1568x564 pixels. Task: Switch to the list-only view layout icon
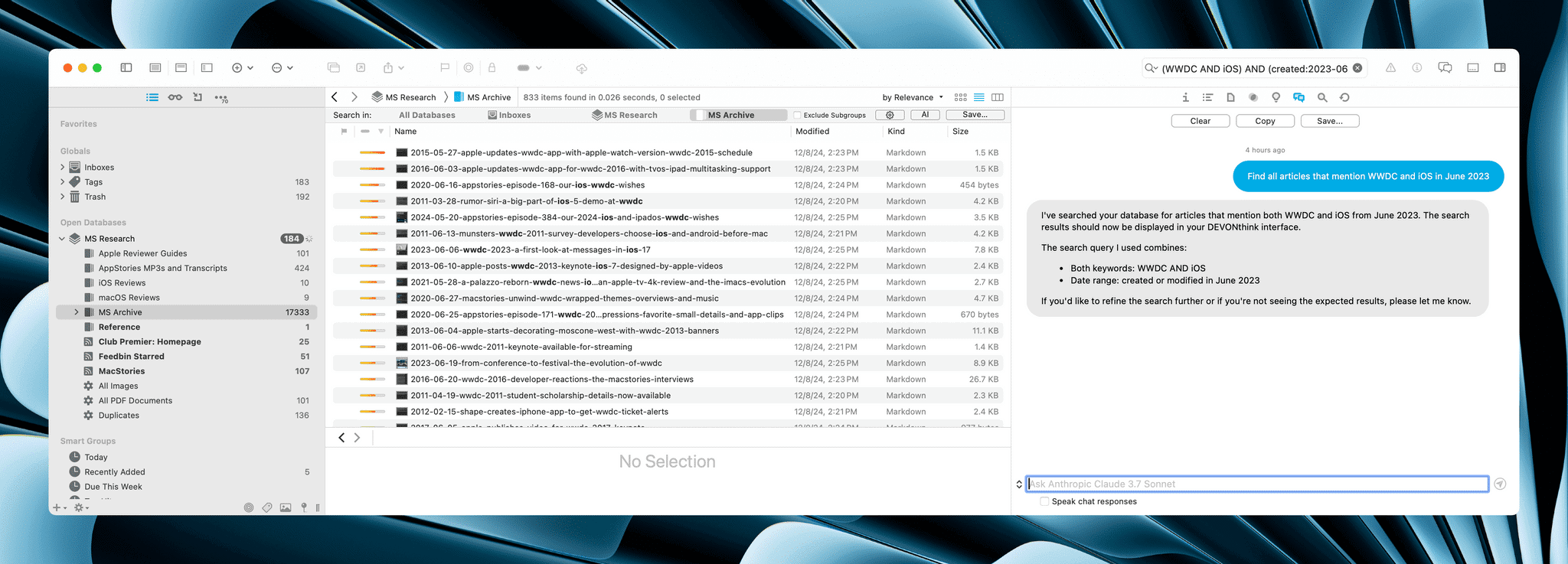(x=155, y=68)
